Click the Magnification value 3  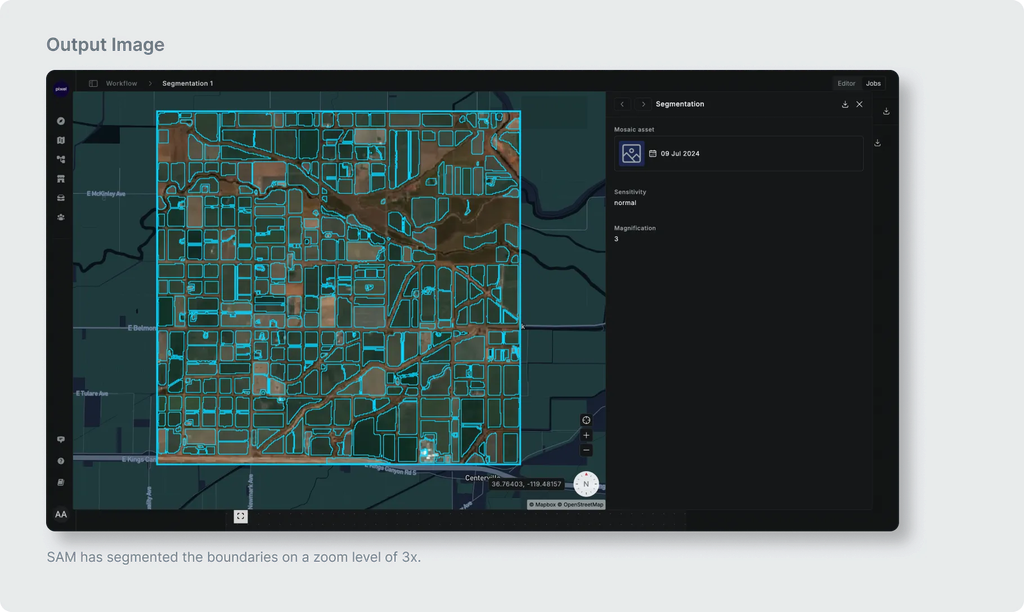(616, 239)
